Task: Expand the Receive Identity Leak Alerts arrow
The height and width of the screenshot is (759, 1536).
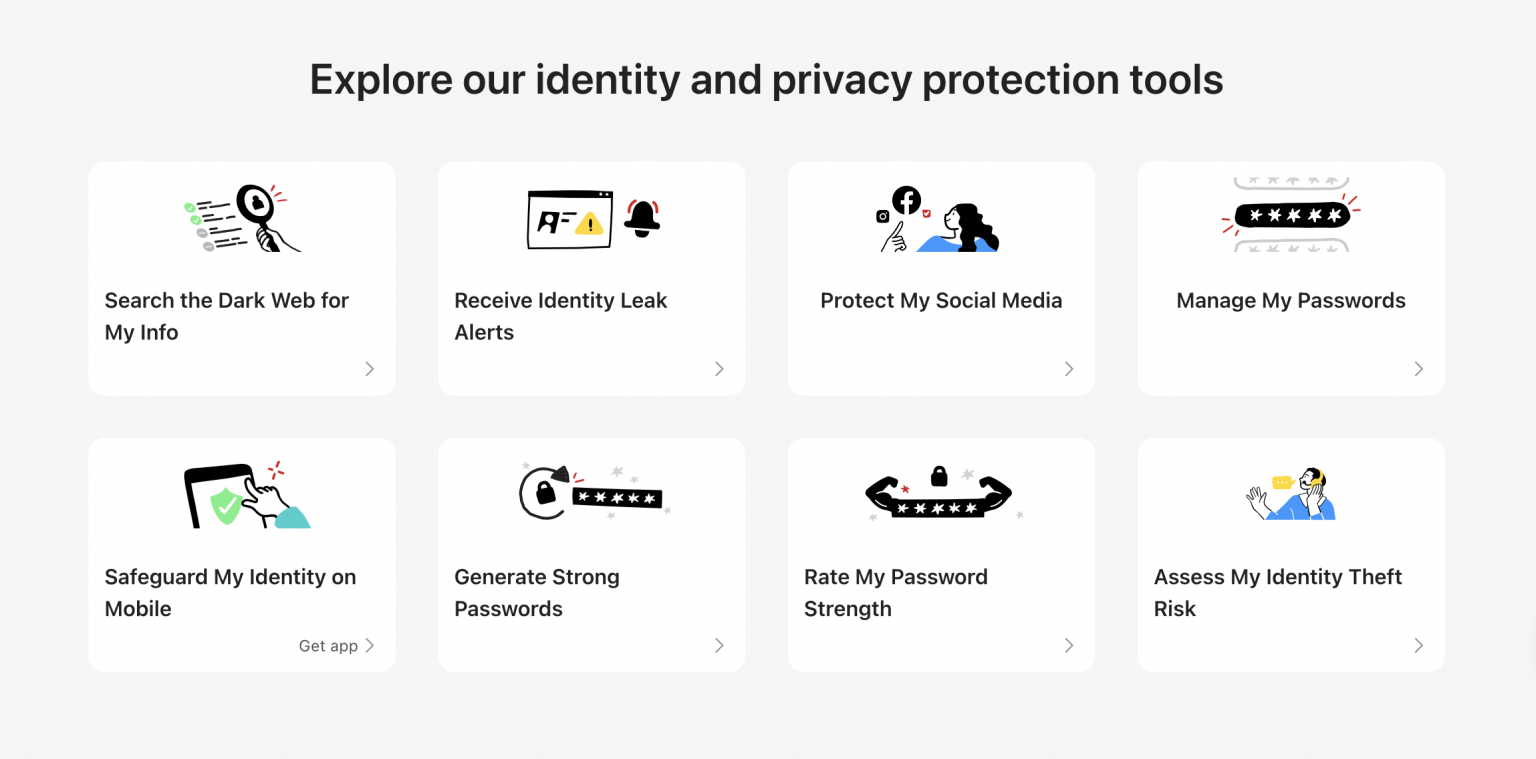Action: tap(719, 369)
